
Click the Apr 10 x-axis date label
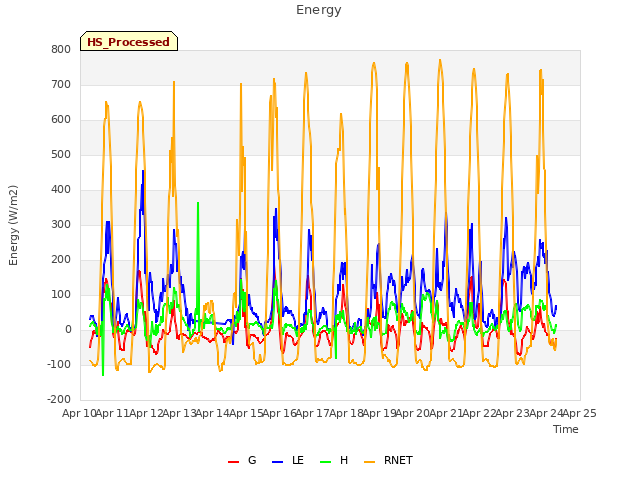tap(80, 413)
